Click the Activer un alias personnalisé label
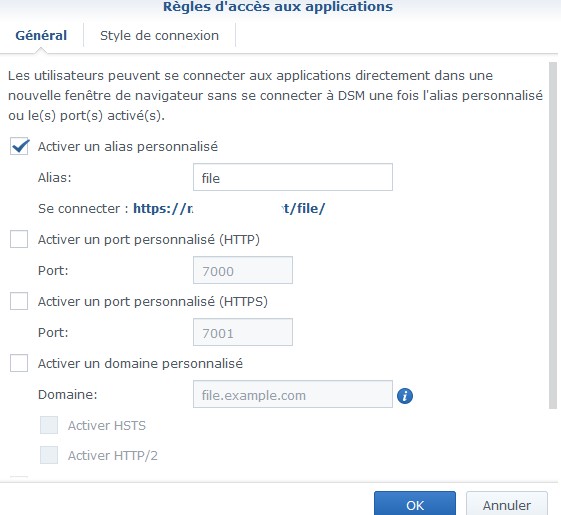This screenshot has width=561, height=515. (x=128, y=147)
